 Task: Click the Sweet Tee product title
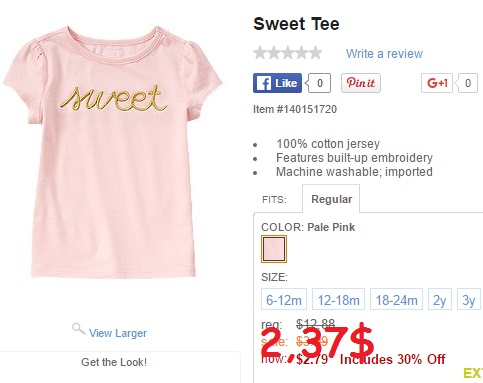[296, 24]
